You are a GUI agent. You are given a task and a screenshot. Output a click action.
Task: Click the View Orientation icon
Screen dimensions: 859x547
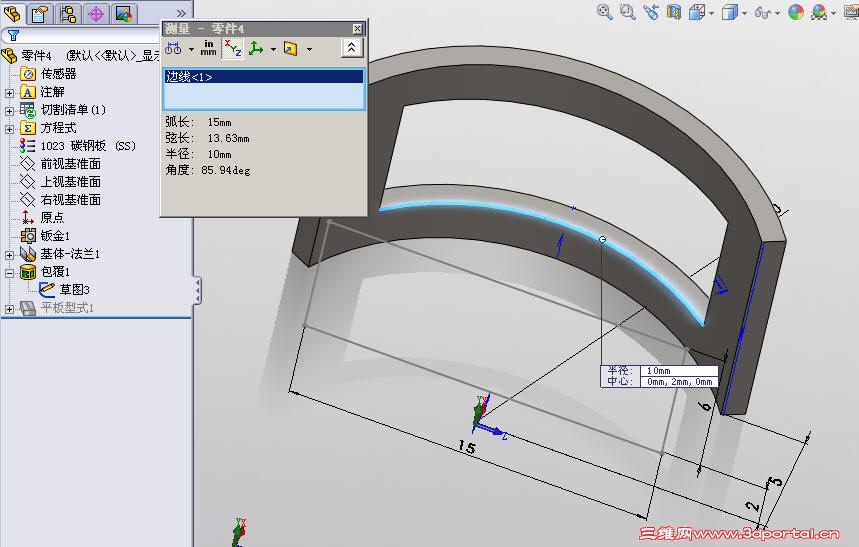697,12
